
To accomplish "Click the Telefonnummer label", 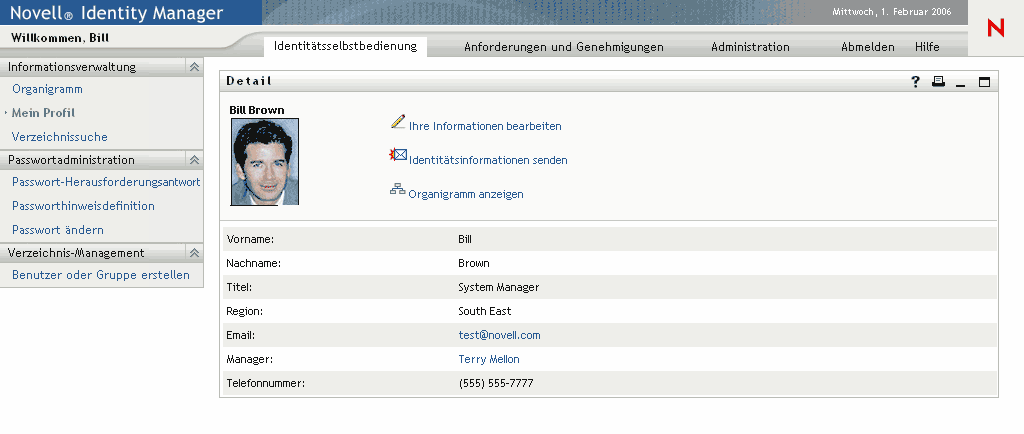I will tap(266, 384).
